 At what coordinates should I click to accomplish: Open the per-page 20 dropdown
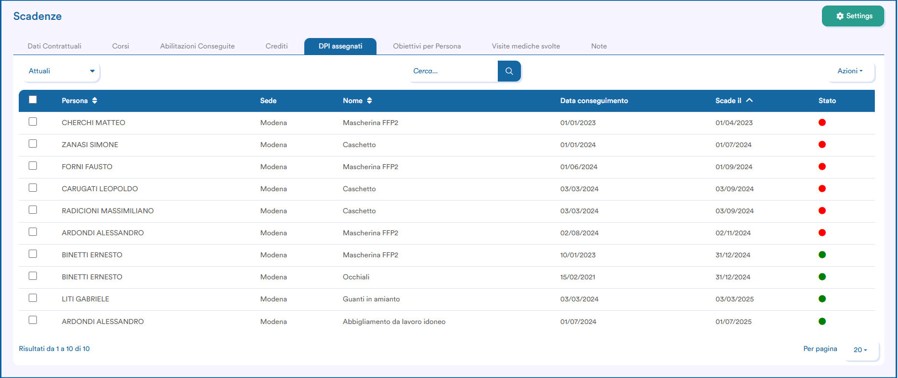click(x=861, y=349)
